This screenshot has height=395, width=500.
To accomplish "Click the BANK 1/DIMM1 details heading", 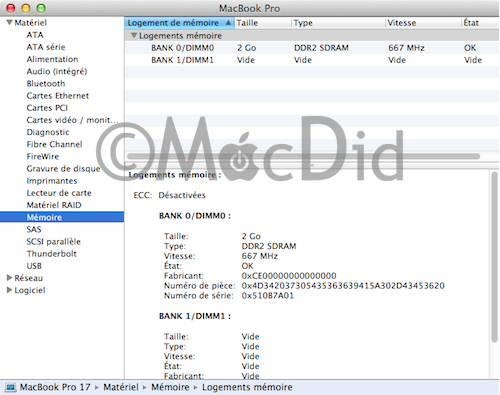I will (x=195, y=316).
